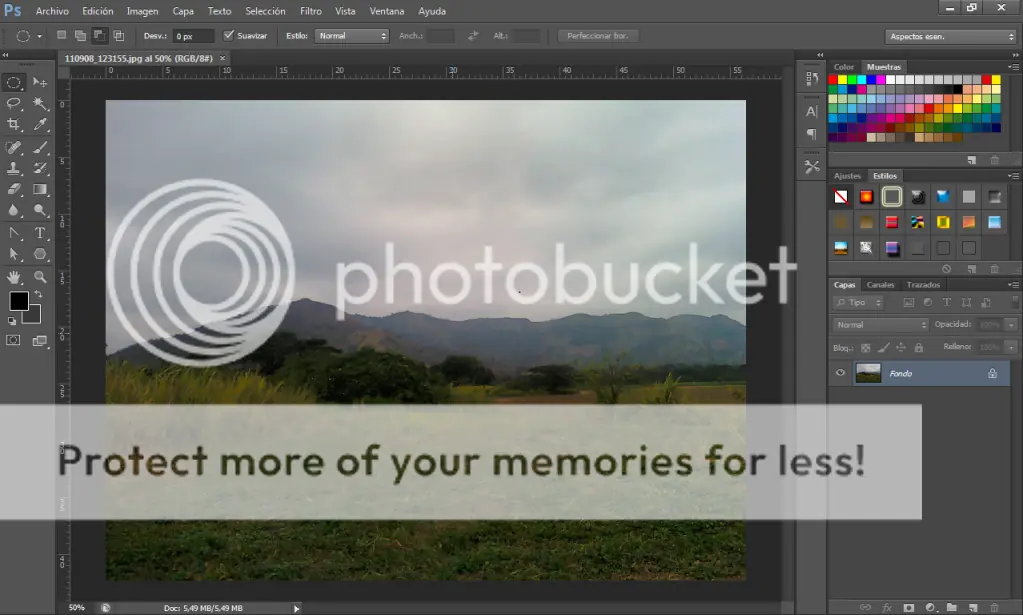This screenshot has height=615, width=1023.
Task: Open the Filtro menu
Action: 311,11
